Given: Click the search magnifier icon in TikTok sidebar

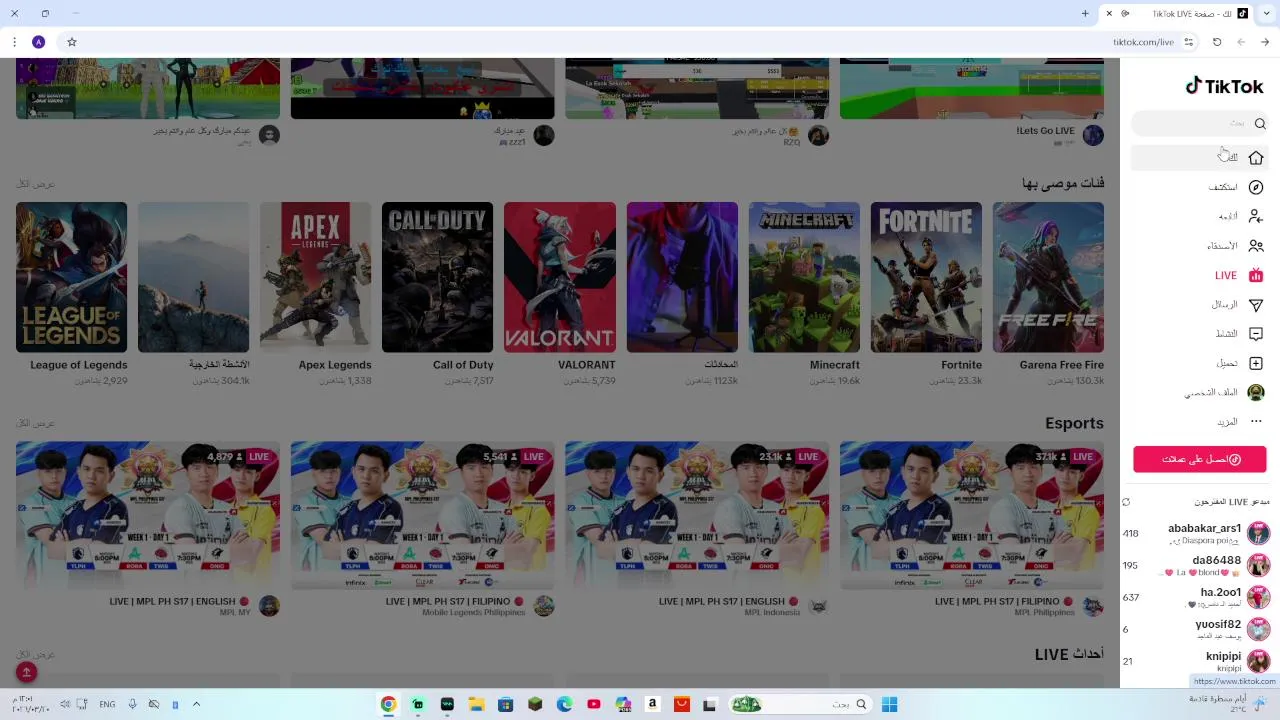Looking at the screenshot, I should click(1260, 124).
